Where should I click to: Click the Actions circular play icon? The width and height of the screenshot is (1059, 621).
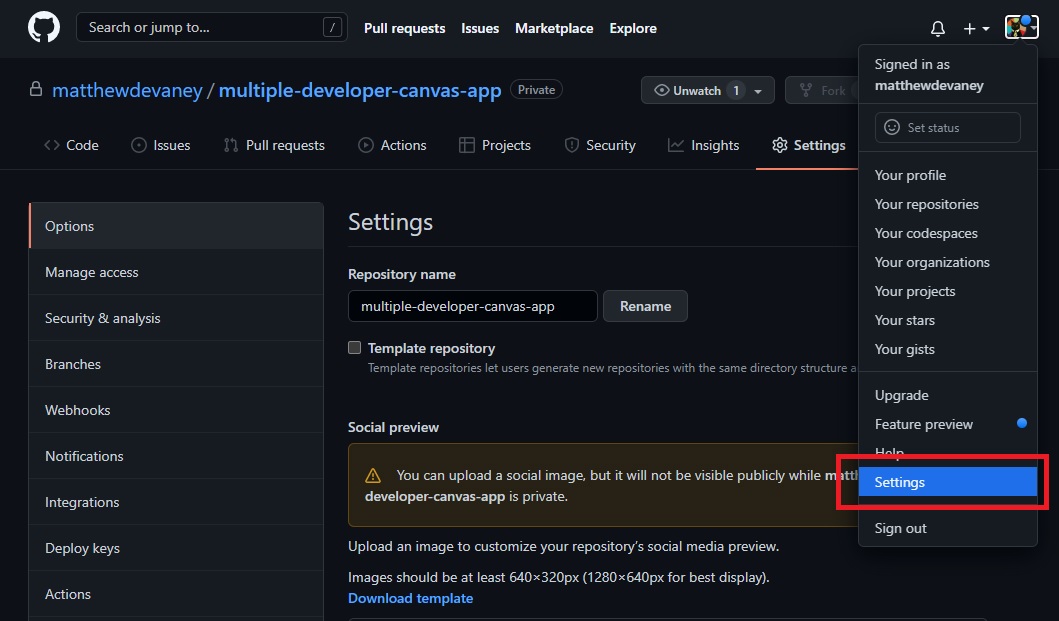[365, 145]
